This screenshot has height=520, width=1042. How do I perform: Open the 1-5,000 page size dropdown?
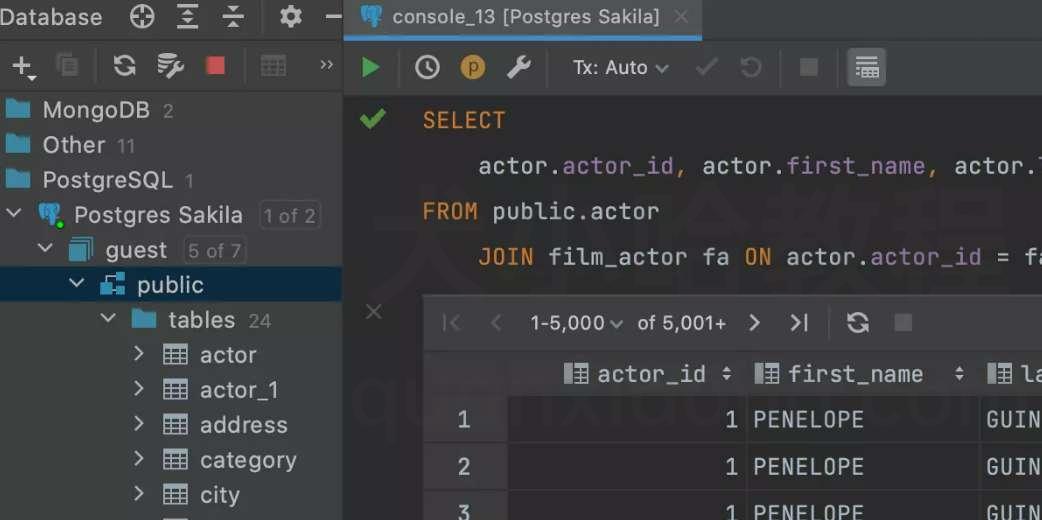coord(576,323)
